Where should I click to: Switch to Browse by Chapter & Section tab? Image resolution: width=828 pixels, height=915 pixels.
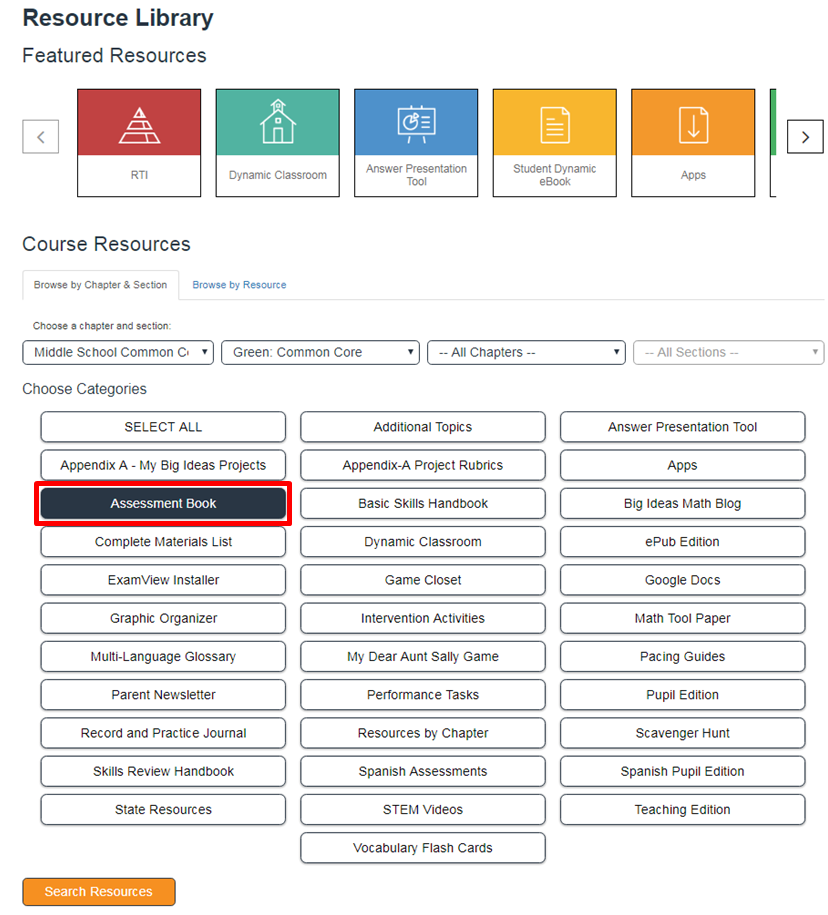point(100,285)
